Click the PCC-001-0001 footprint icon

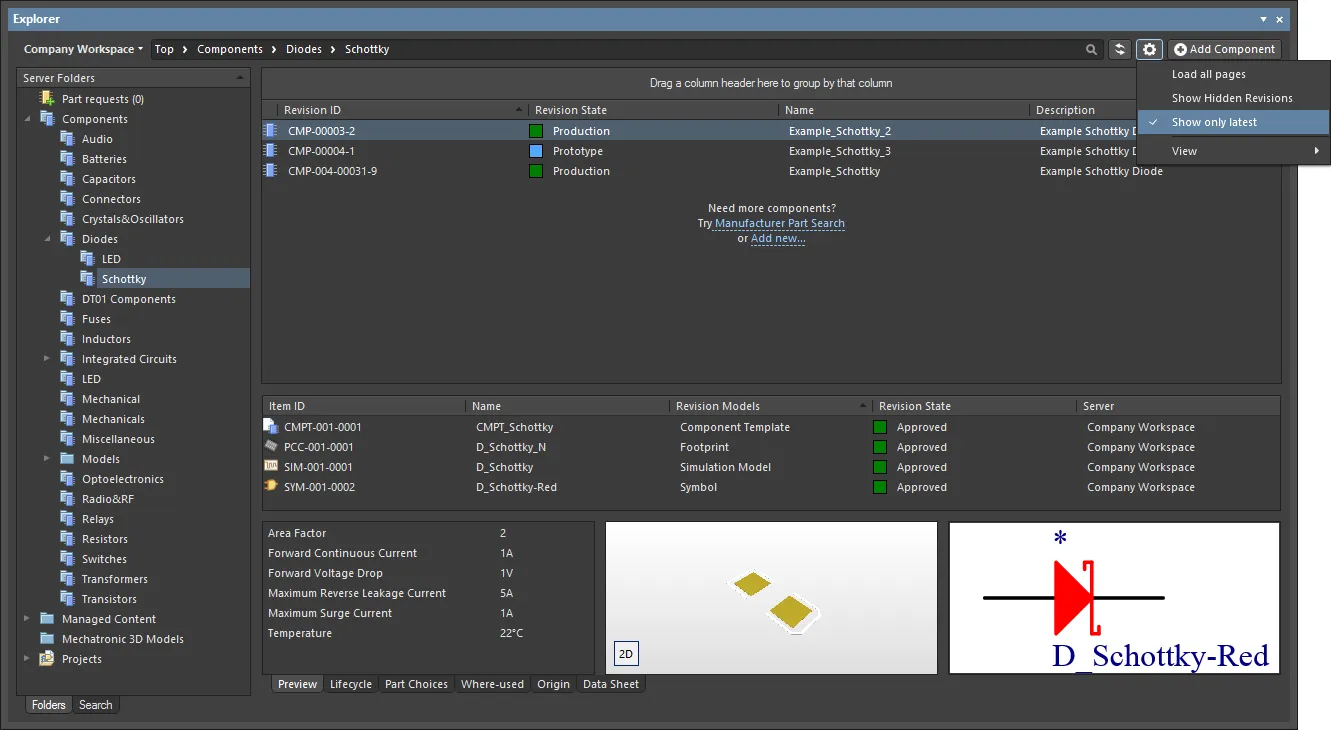(x=270, y=447)
